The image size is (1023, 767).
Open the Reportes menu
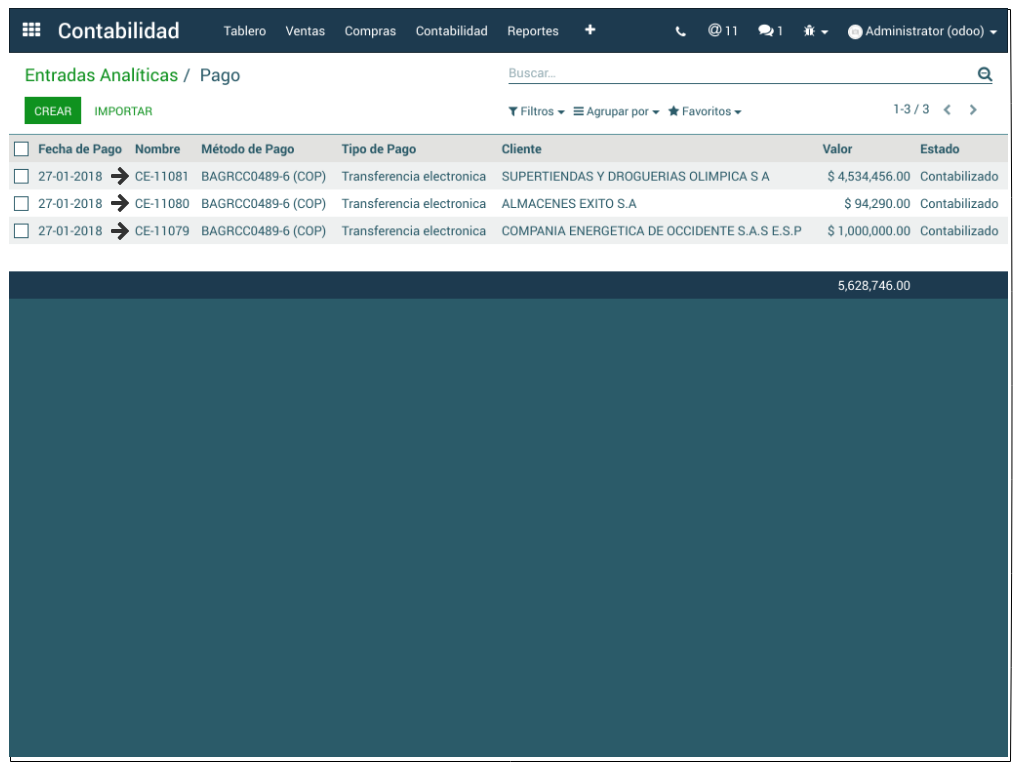click(x=532, y=31)
